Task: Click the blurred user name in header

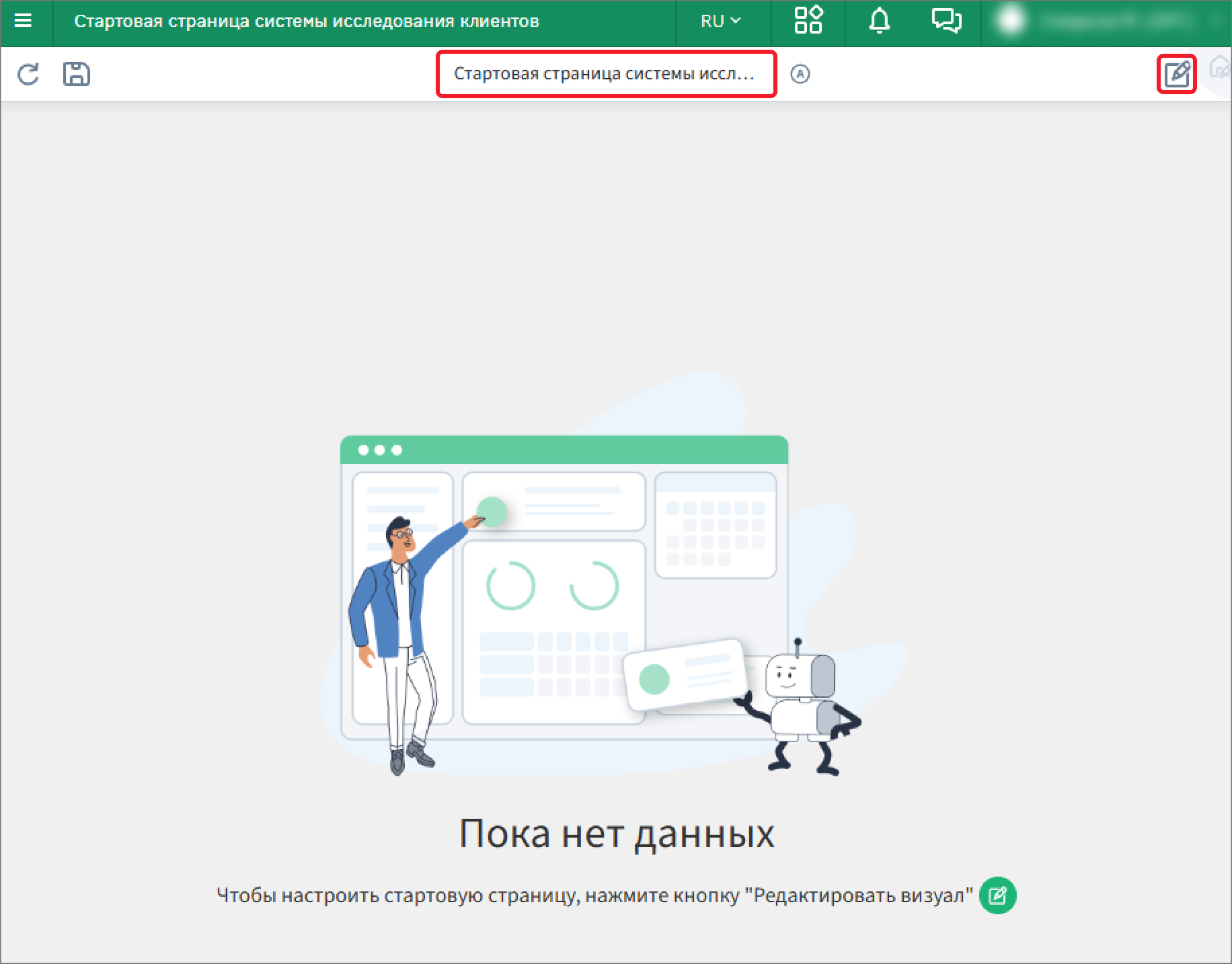Action: click(x=1116, y=21)
